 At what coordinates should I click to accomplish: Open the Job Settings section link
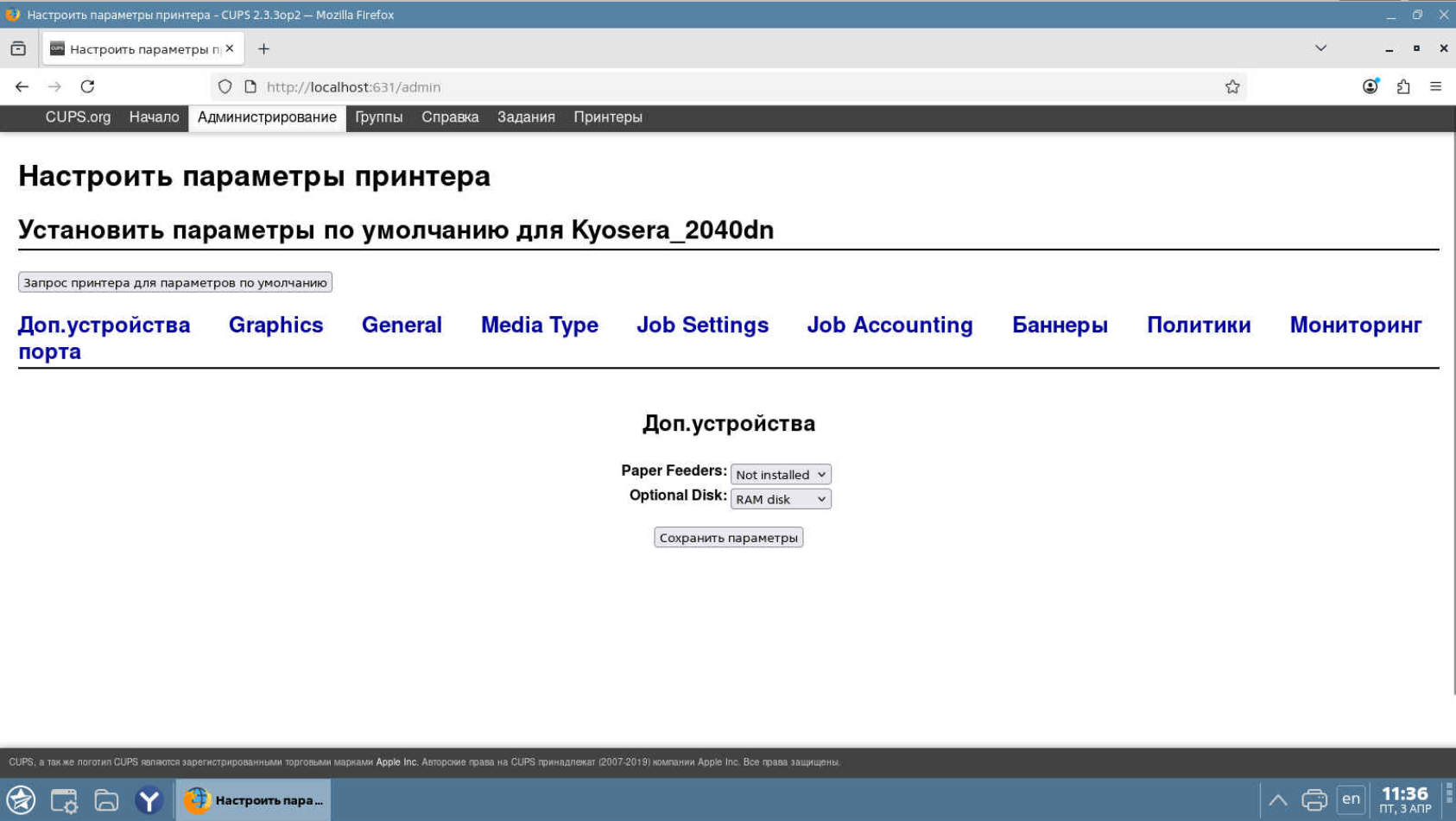pyautogui.click(x=702, y=325)
